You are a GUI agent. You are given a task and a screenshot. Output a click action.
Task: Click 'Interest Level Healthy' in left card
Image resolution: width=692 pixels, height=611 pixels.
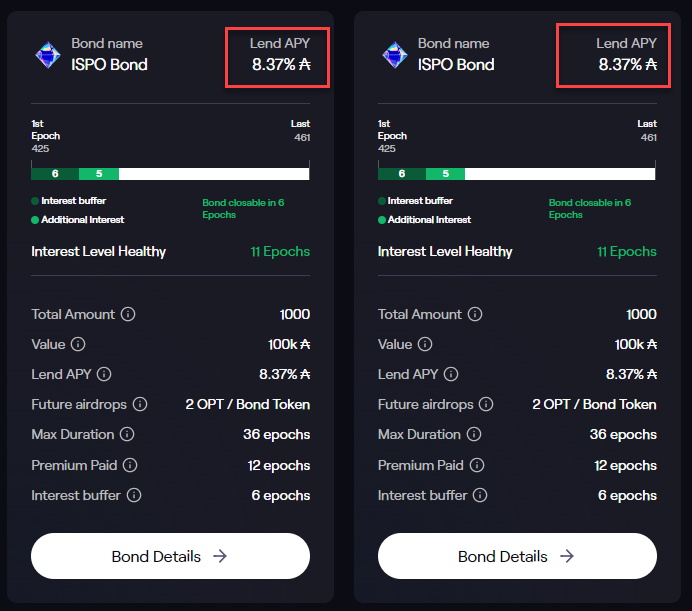98,252
